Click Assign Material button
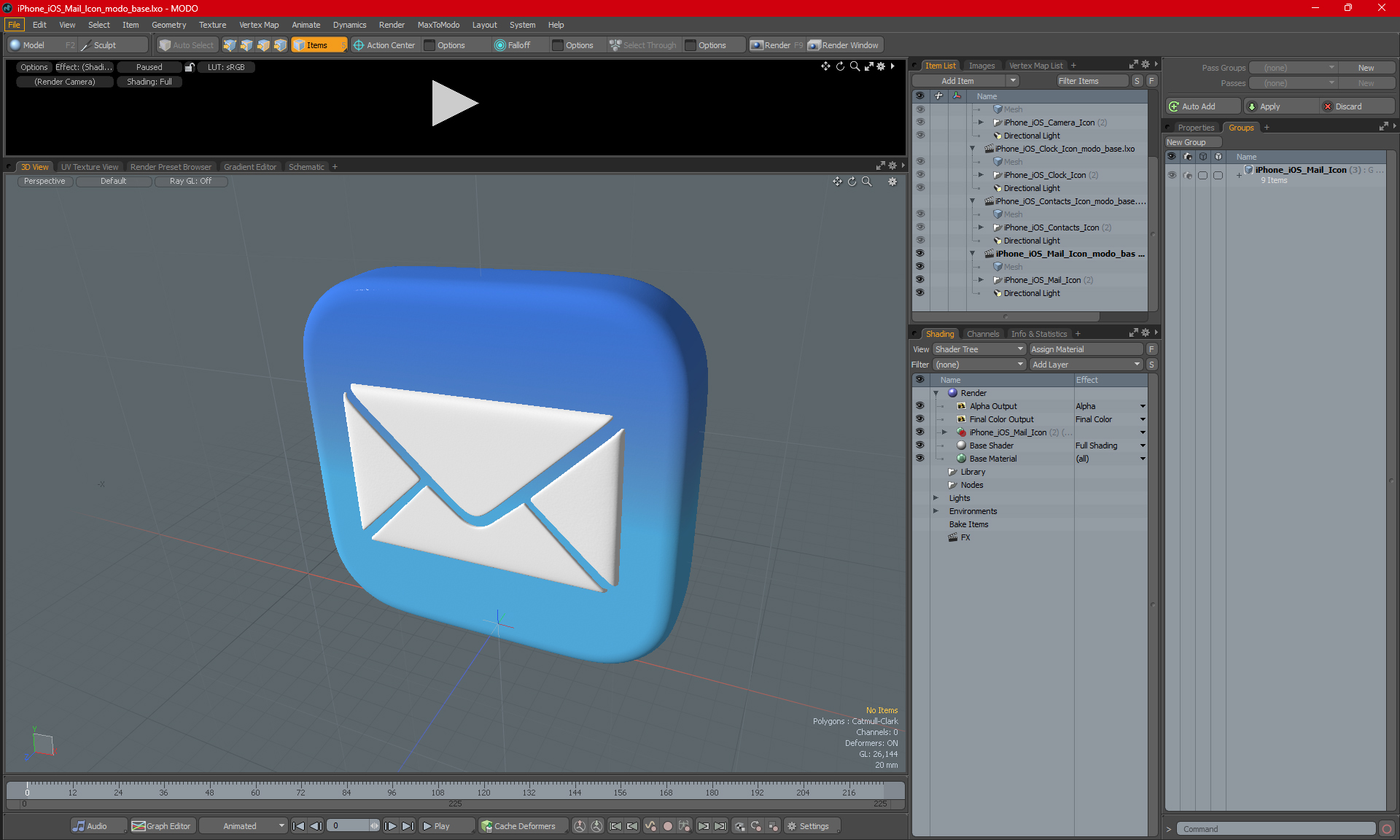This screenshot has width=1400, height=840. click(1086, 349)
